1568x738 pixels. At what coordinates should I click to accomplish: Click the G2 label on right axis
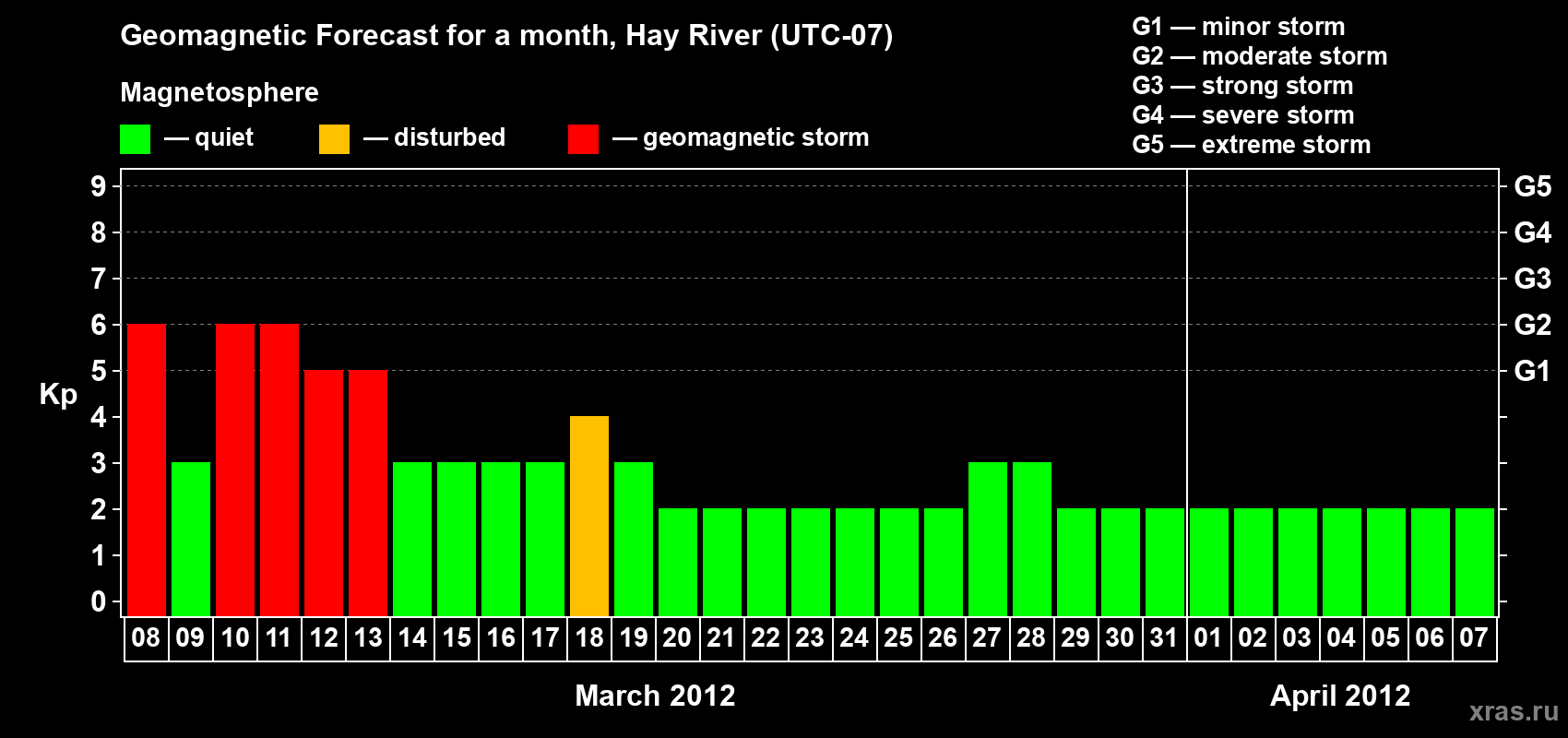(x=1533, y=325)
